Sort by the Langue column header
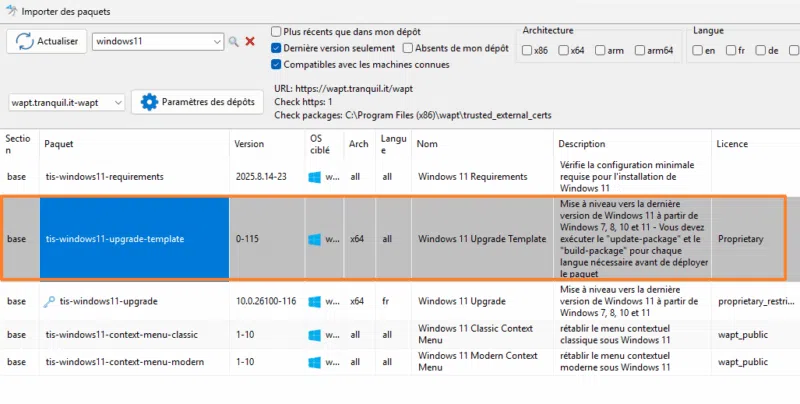Image resolution: width=800 pixels, height=404 pixels. 393,144
